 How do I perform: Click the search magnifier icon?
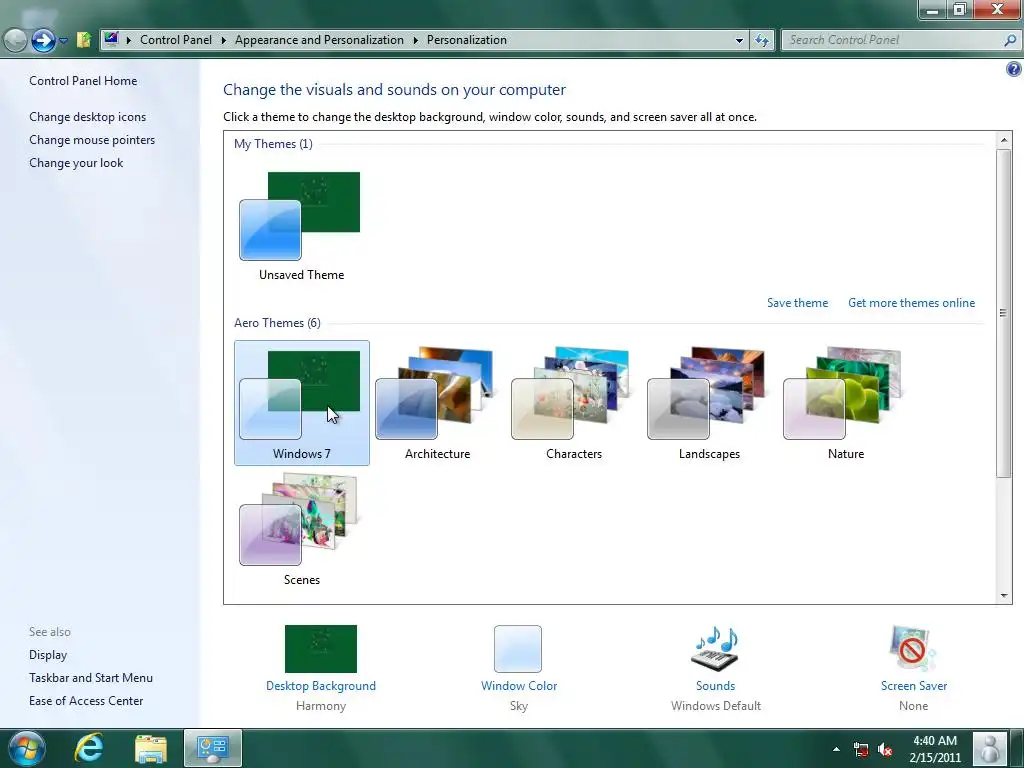[1010, 40]
